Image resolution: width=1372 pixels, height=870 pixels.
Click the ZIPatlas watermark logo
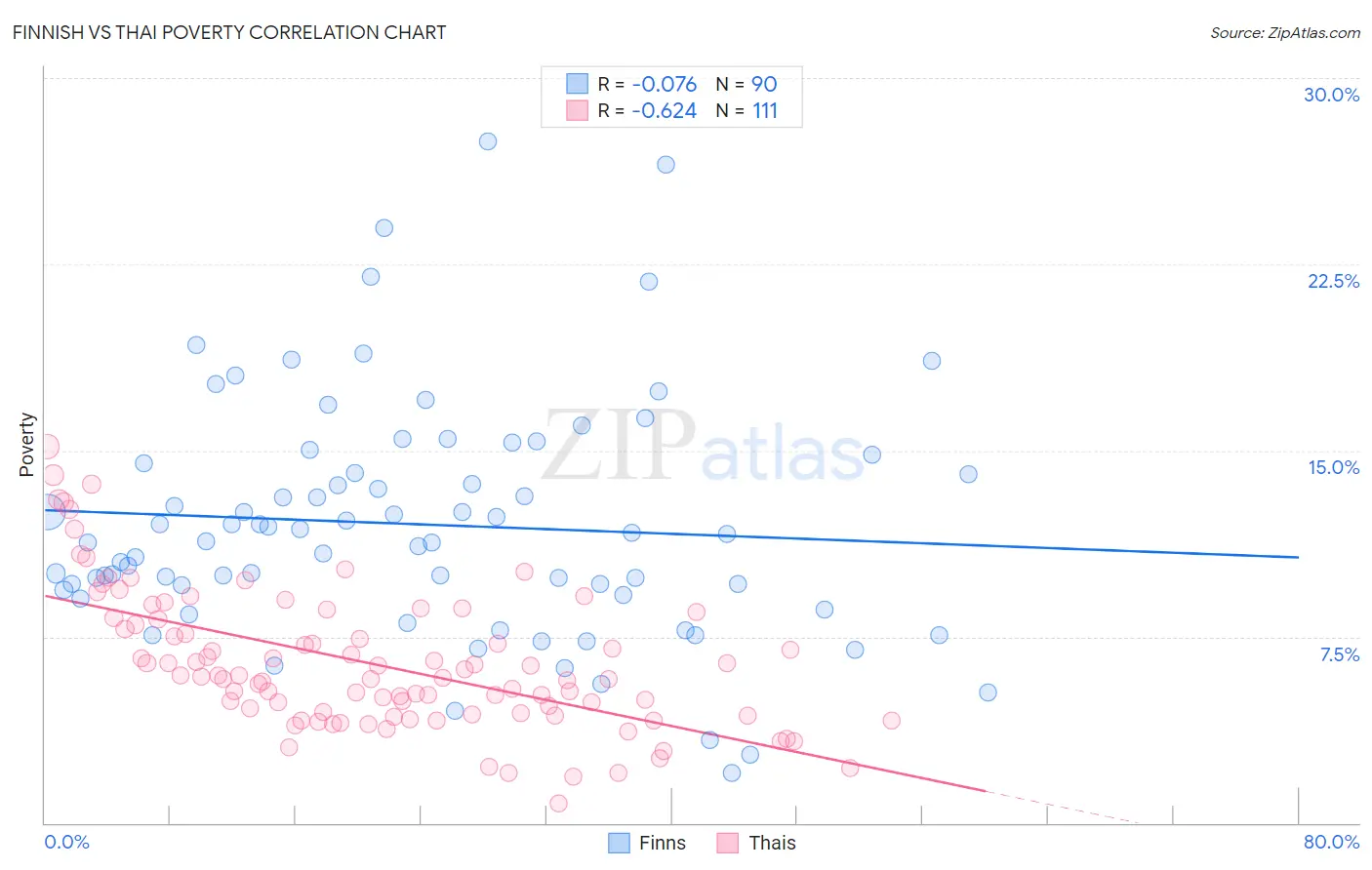point(703,446)
